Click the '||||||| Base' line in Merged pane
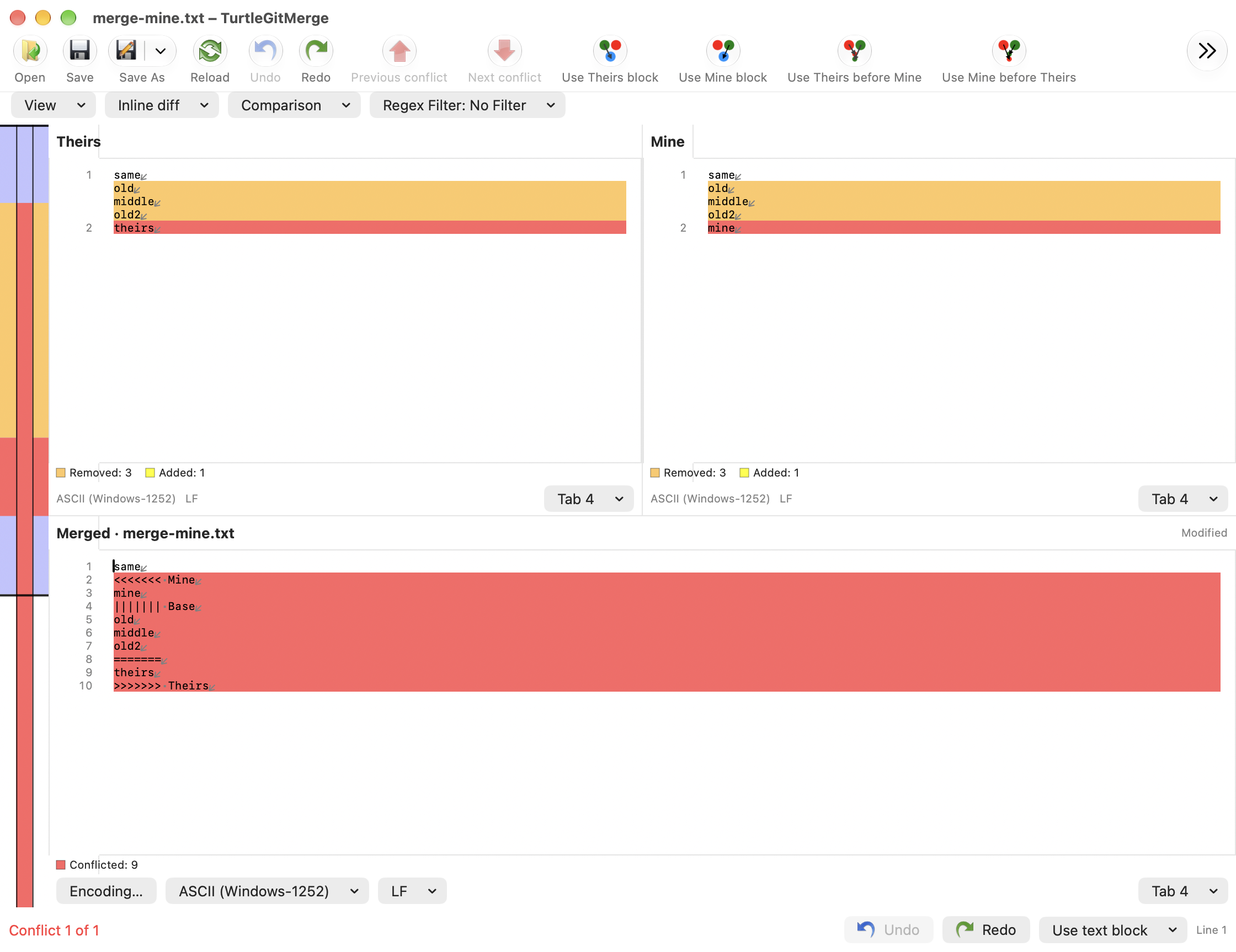 pyautogui.click(x=667, y=606)
